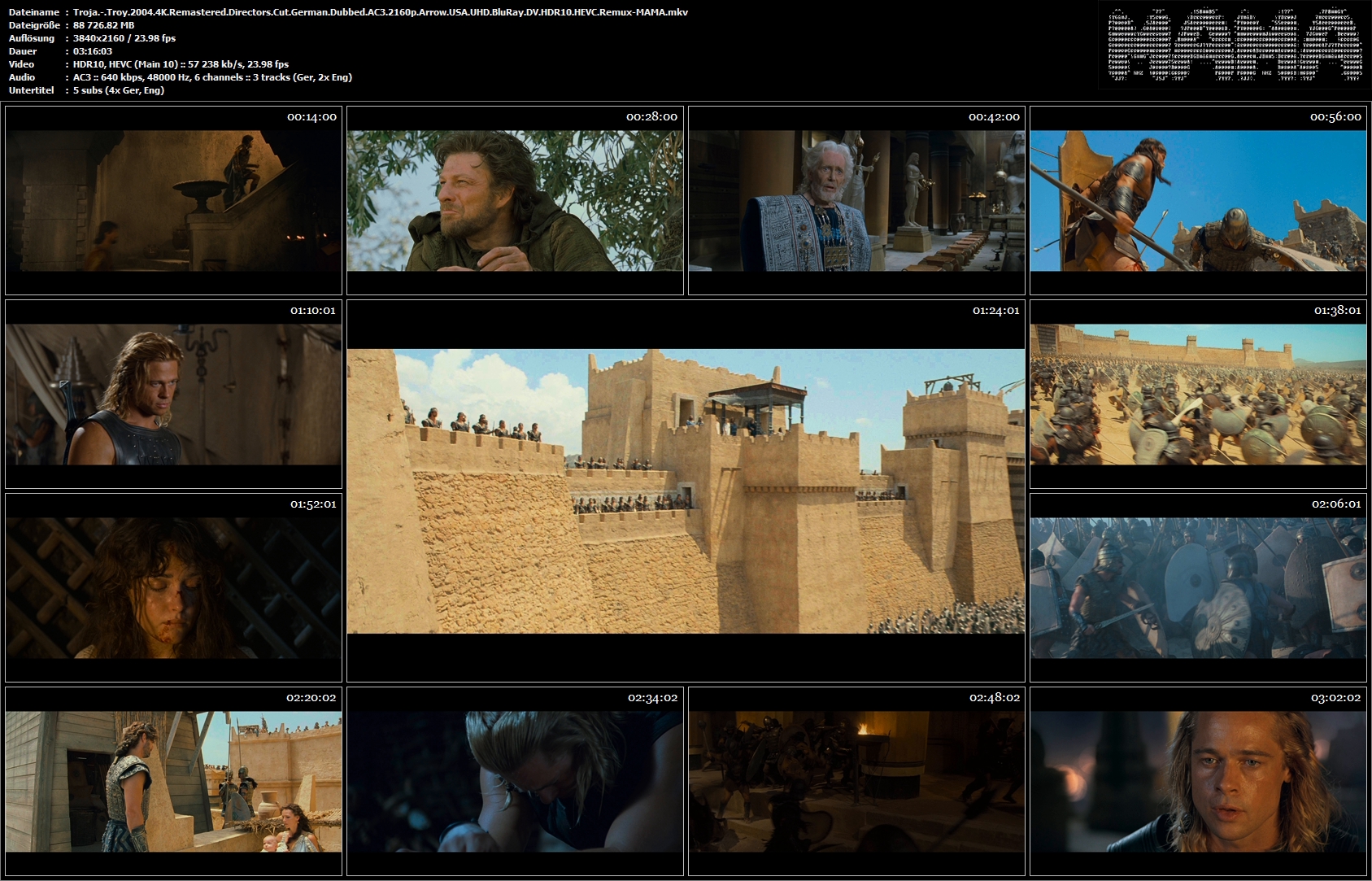Screen dimensions: 1372x881
Task: Click the Dateigröße value 88 726.82 MB
Action: [103, 25]
